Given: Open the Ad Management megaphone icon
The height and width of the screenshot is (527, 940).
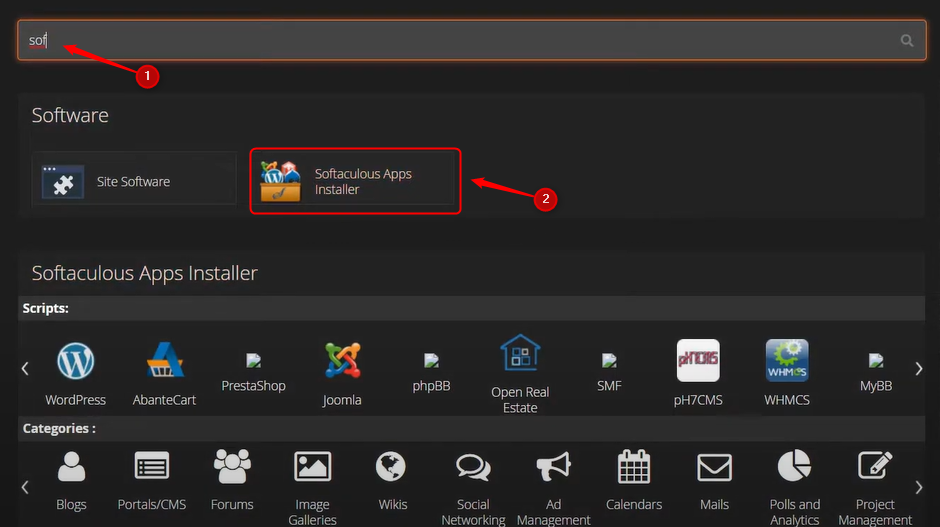Looking at the screenshot, I should tap(553, 466).
